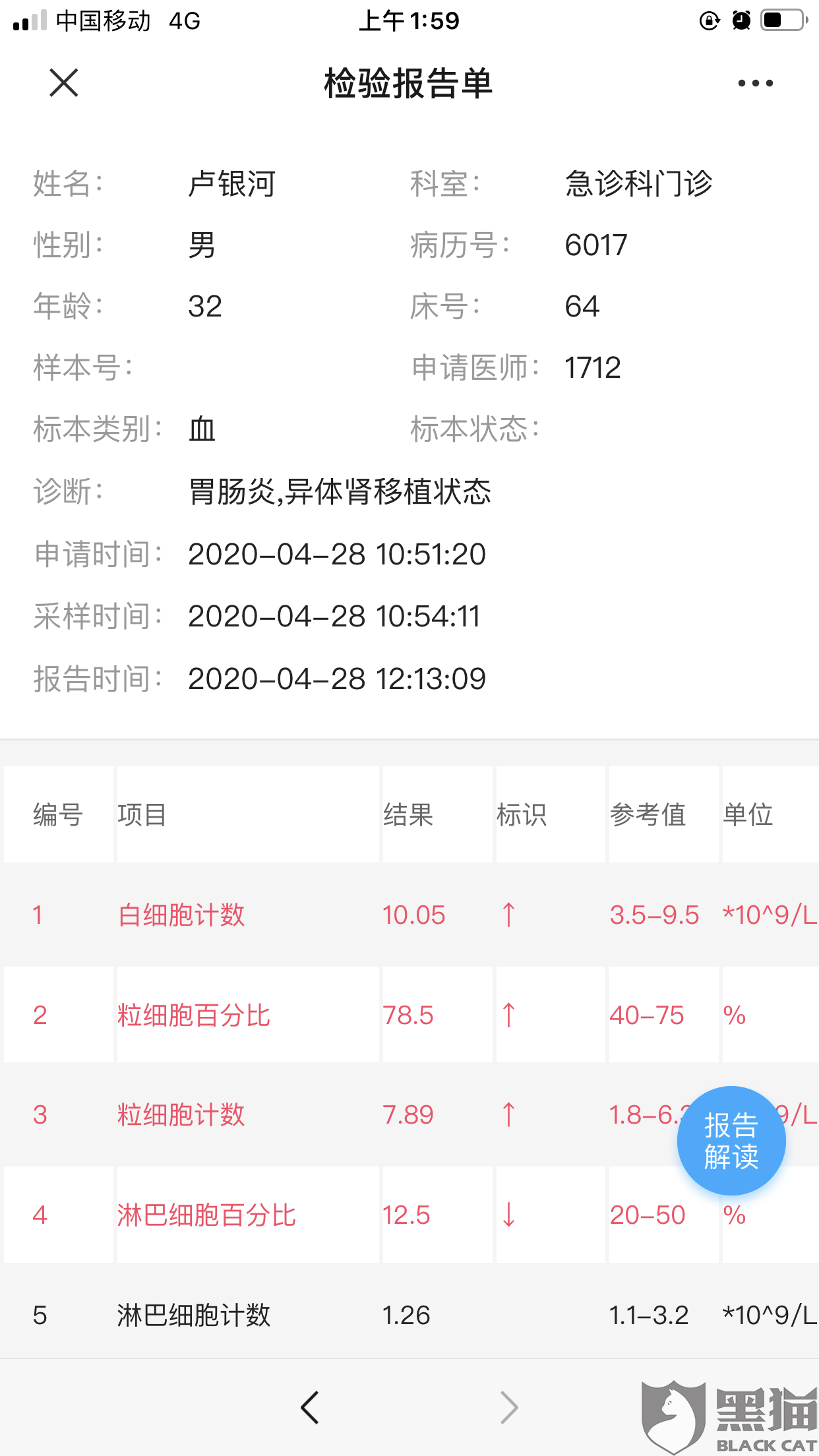819x1456 pixels.
Task: Open the three-dot more options menu
Action: pyautogui.click(x=755, y=83)
